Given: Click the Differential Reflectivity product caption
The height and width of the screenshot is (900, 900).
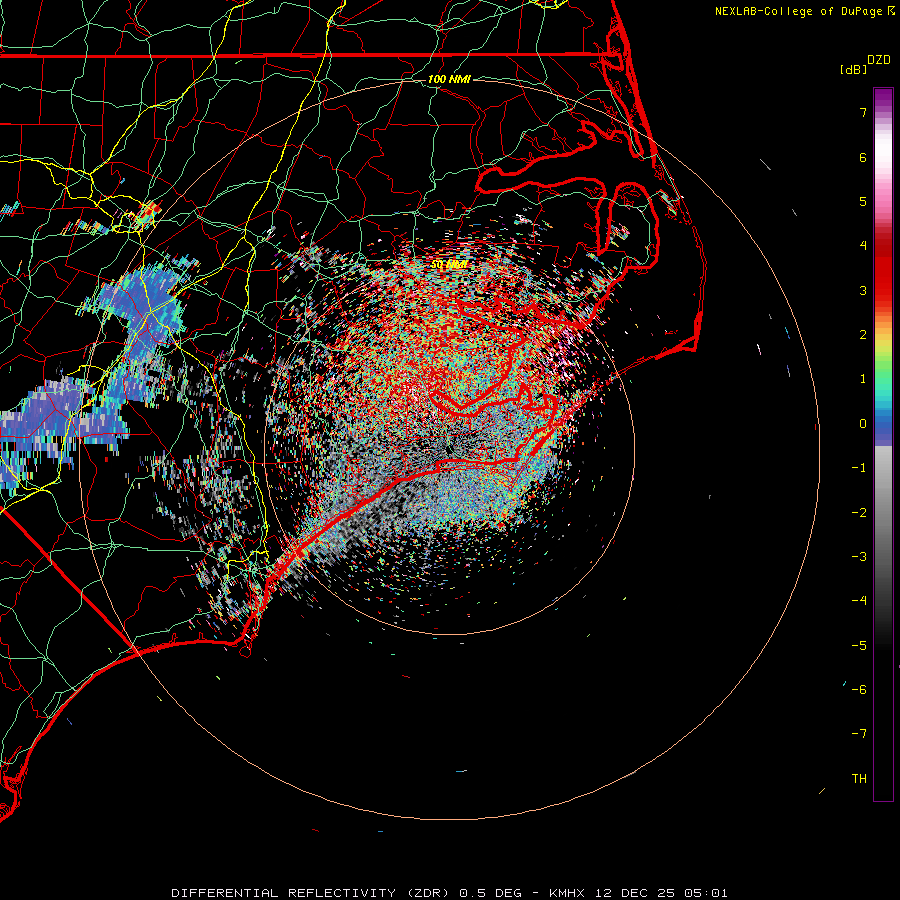Looking at the screenshot, I should click(449, 893).
